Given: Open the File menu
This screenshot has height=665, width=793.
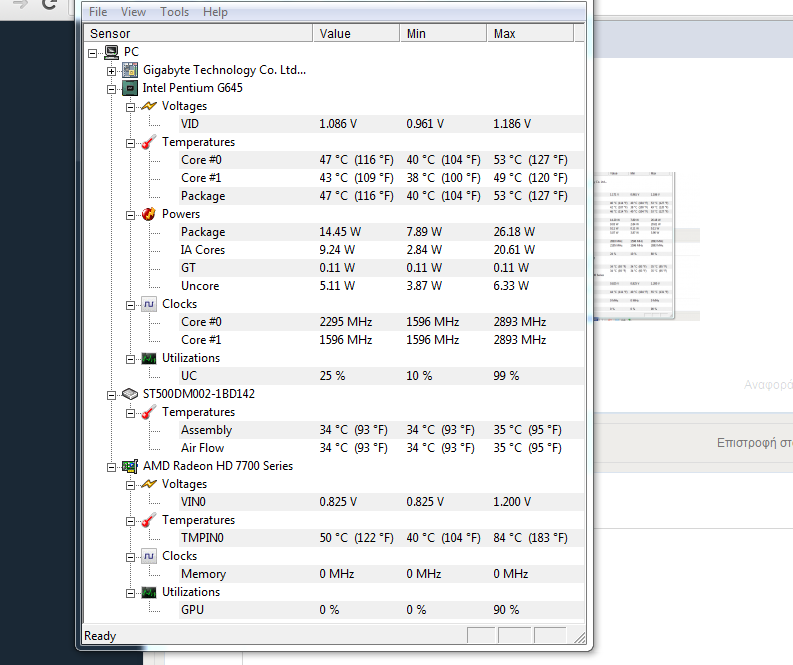Looking at the screenshot, I should [x=98, y=12].
